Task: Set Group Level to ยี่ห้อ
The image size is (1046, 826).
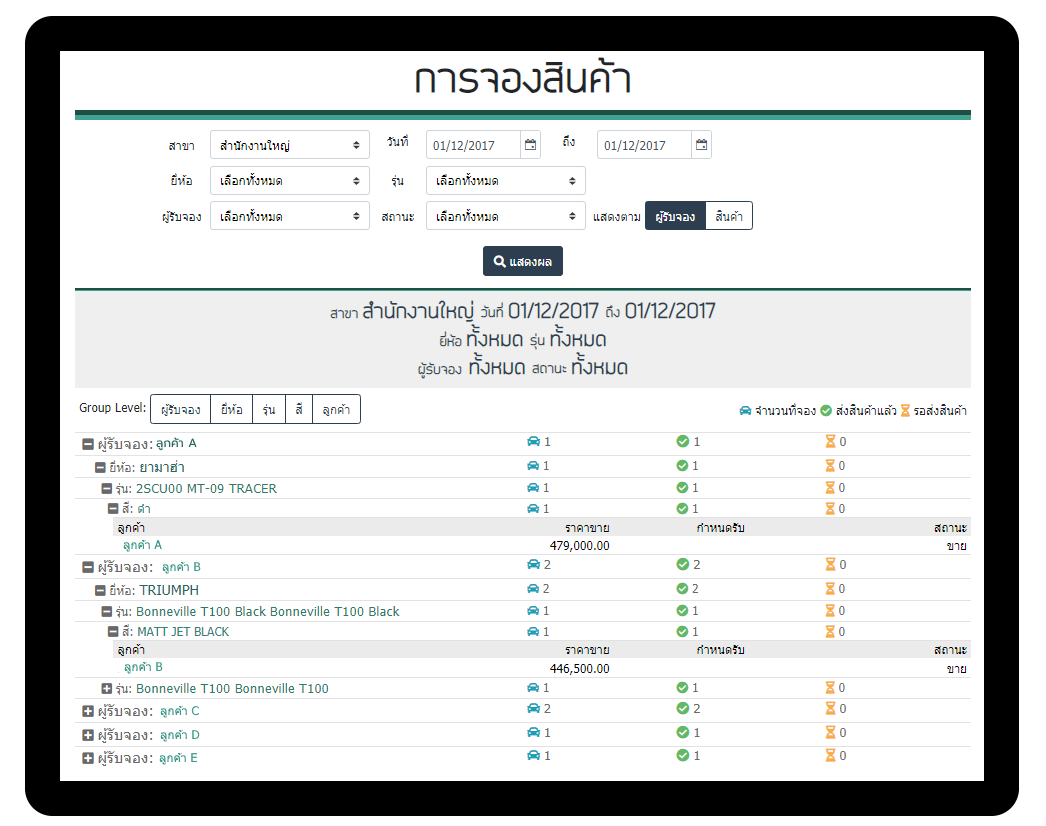Action: (x=231, y=409)
